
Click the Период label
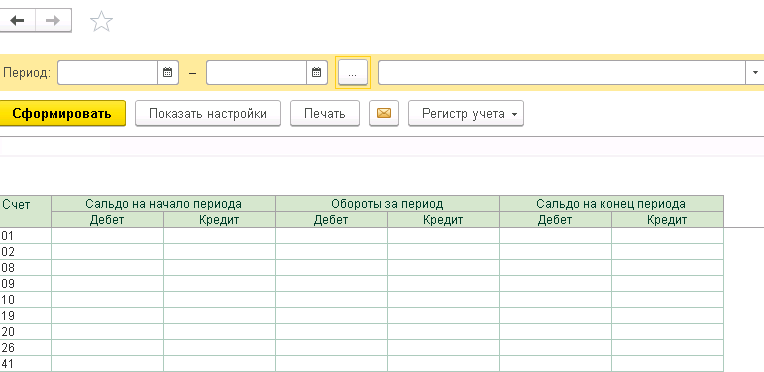27,73
